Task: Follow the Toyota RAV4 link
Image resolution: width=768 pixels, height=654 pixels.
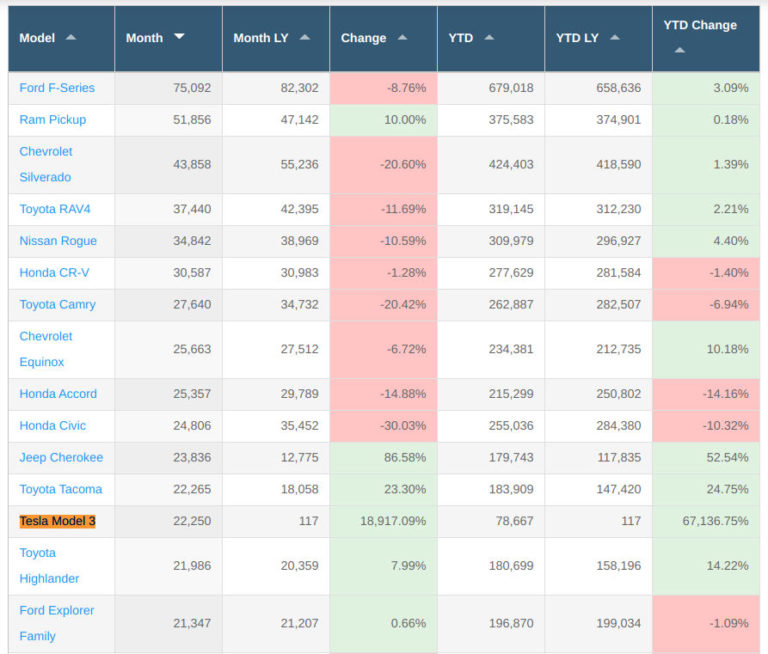Action: pos(55,209)
